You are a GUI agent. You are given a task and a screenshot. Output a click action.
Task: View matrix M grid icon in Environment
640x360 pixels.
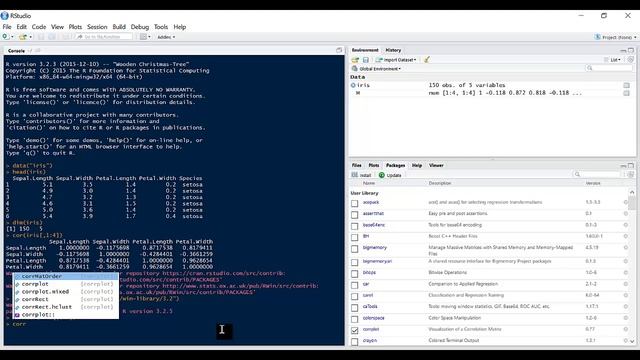[x=627, y=93]
